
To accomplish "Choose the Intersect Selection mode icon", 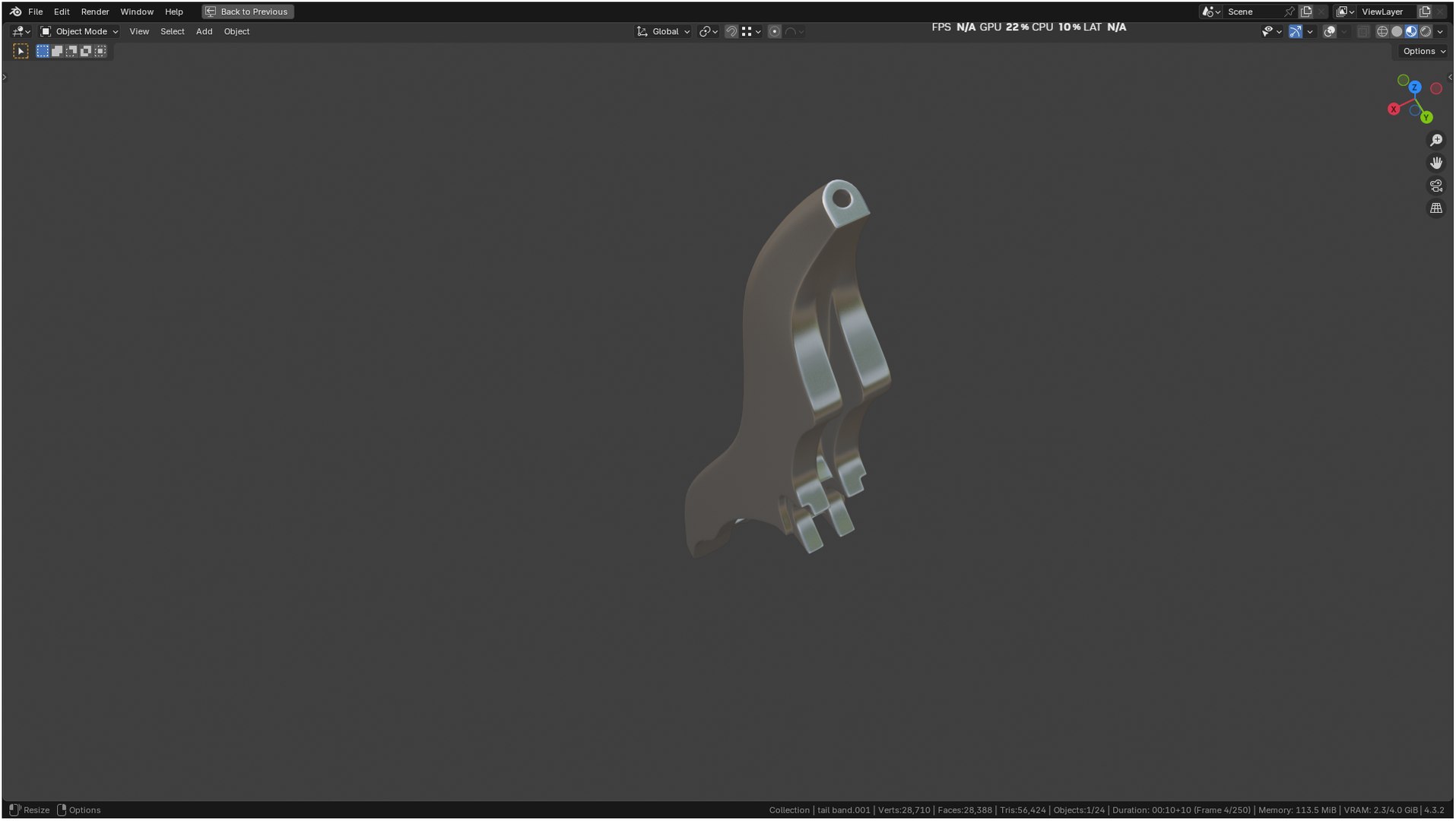I will 100,51.
